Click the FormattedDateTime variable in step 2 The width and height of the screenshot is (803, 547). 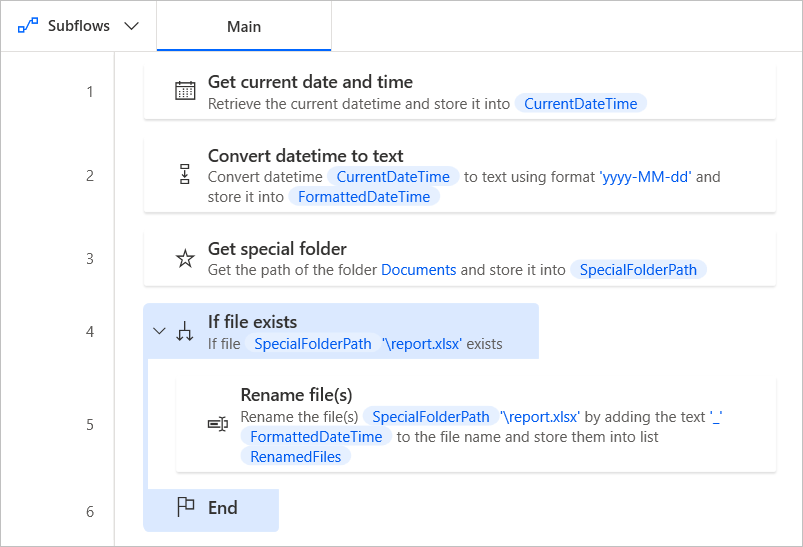click(x=364, y=197)
